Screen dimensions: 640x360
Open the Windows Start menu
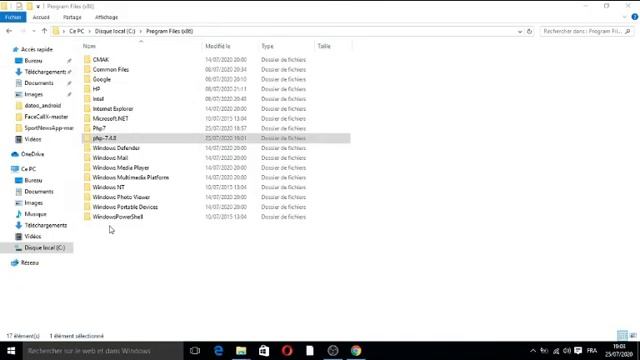point(11,351)
